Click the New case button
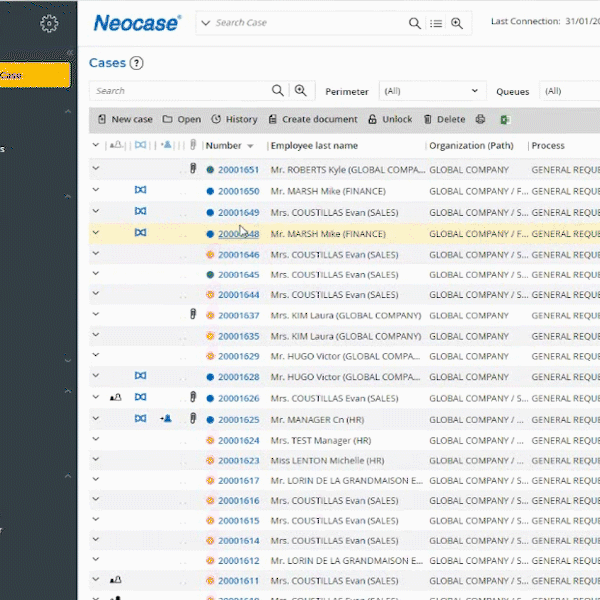Image resolution: width=600 pixels, height=600 pixels. click(125, 119)
